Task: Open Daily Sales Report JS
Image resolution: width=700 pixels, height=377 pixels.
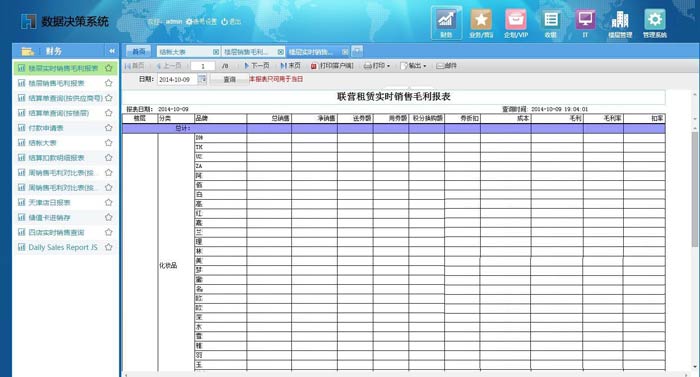Action: [63, 247]
